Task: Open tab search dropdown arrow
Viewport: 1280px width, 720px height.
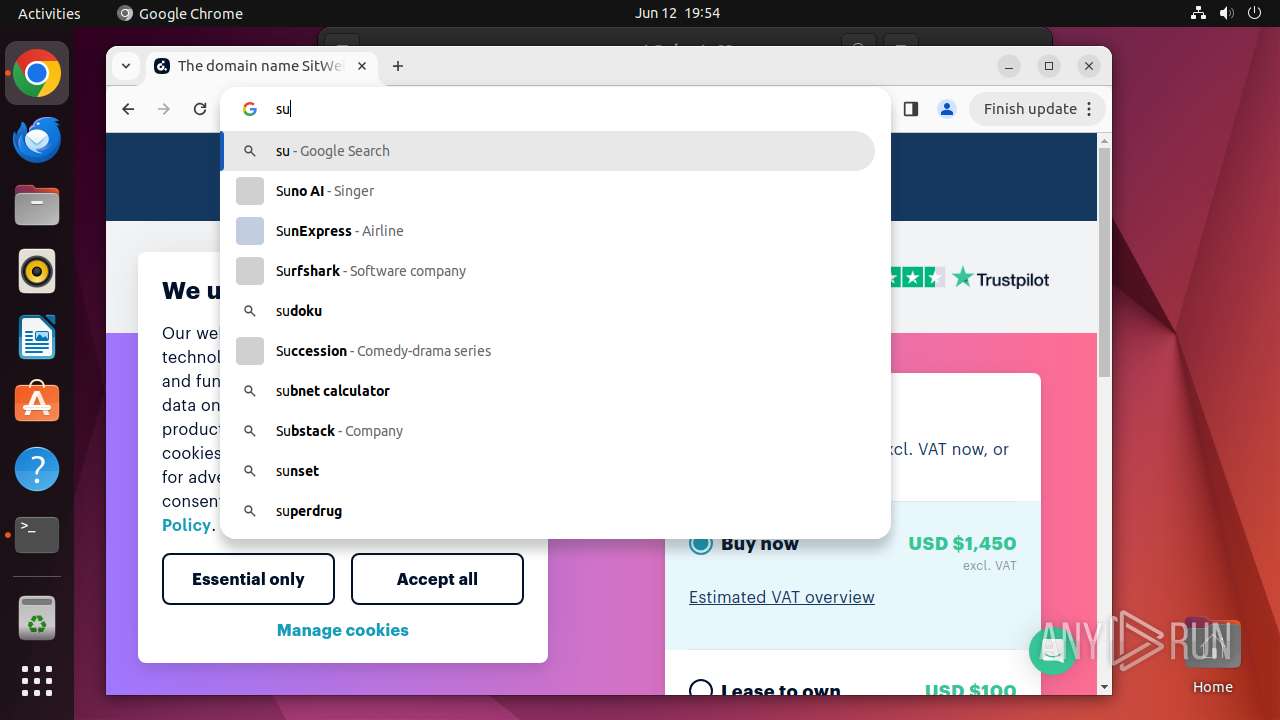Action: pyautogui.click(x=126, y=66)
